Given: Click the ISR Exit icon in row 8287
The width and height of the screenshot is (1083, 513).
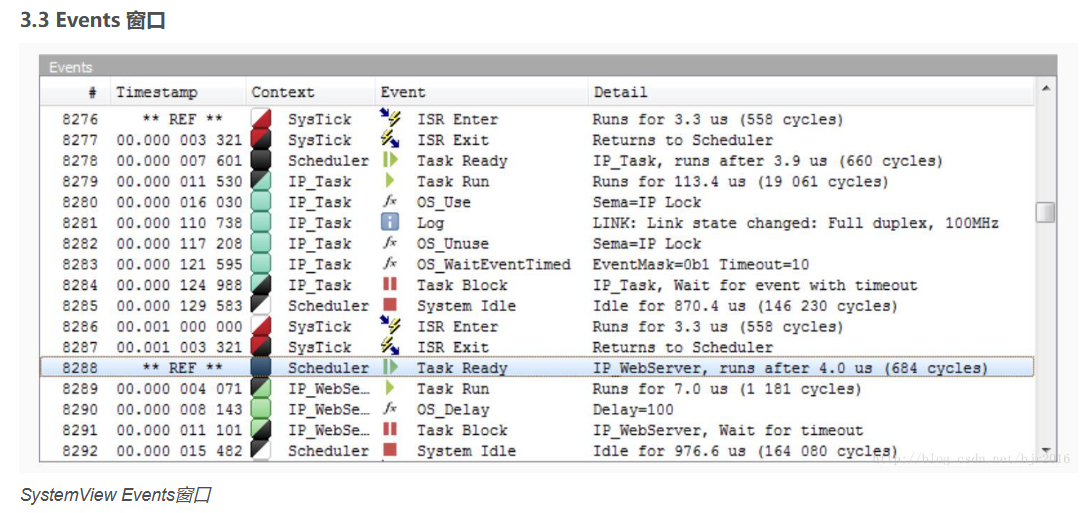Looking at the screenshot, I should coord(390,347).
